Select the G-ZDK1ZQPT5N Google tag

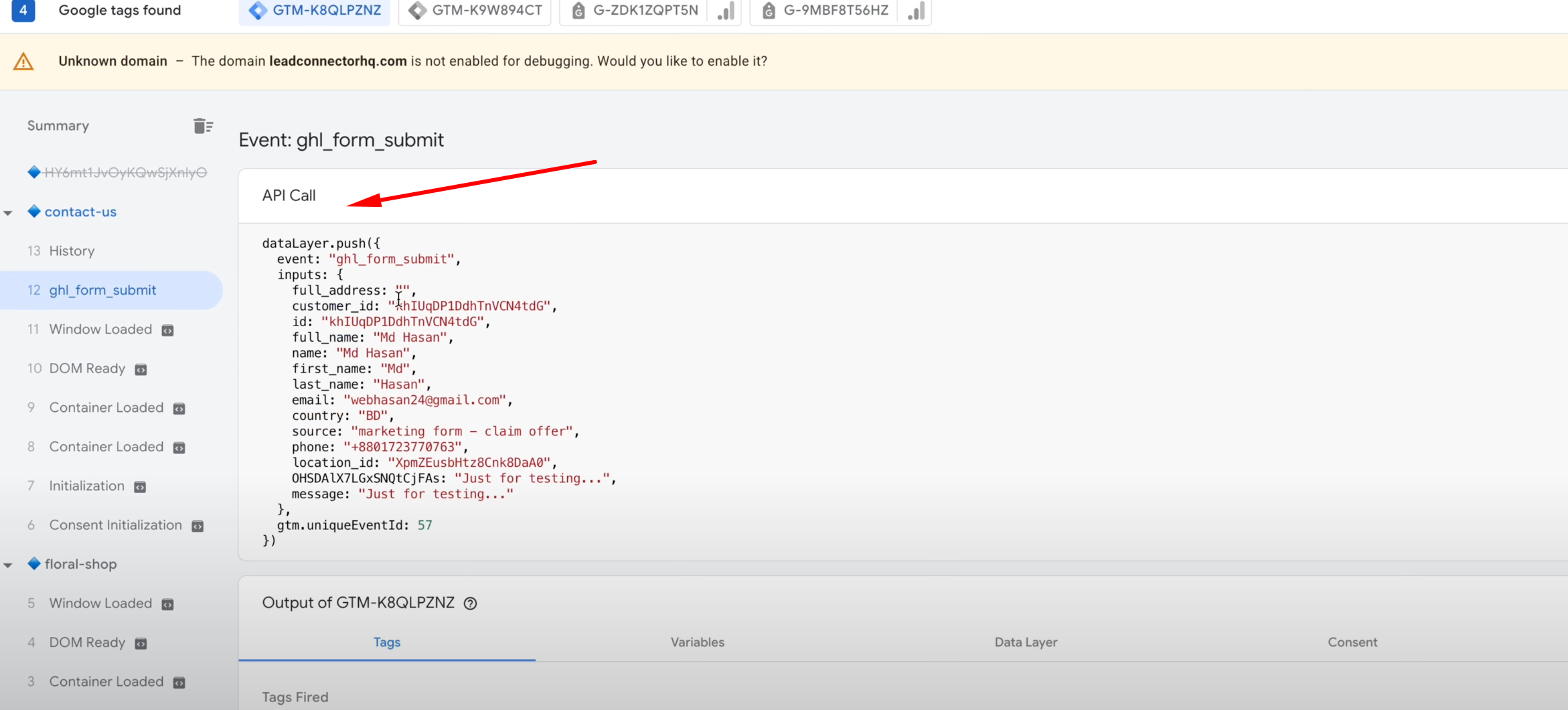[635, 11]
